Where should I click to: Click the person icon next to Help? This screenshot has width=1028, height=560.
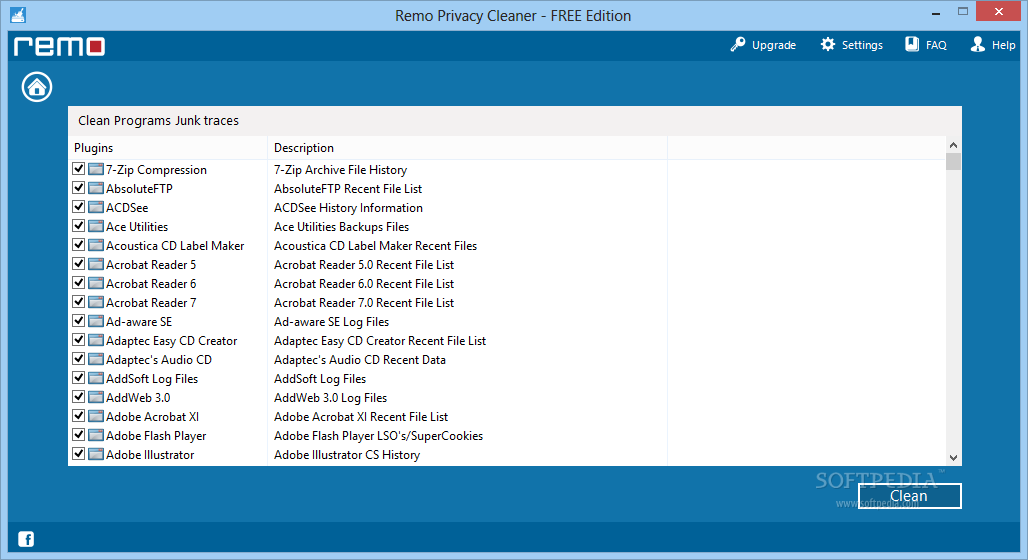pos(978,45)
